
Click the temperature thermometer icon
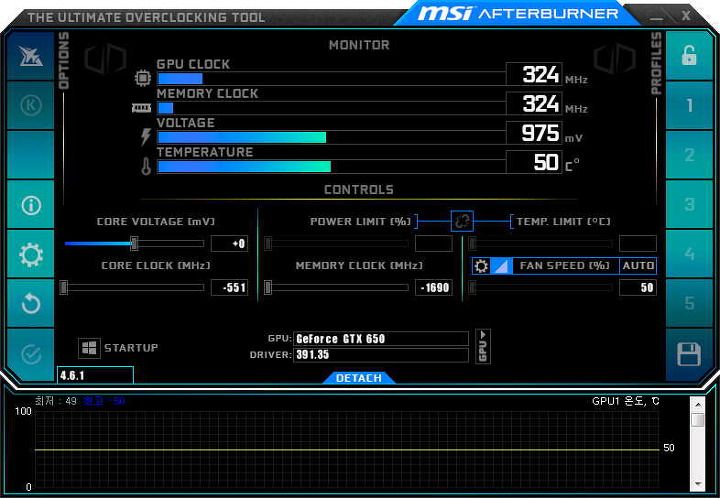pos(146,166)
